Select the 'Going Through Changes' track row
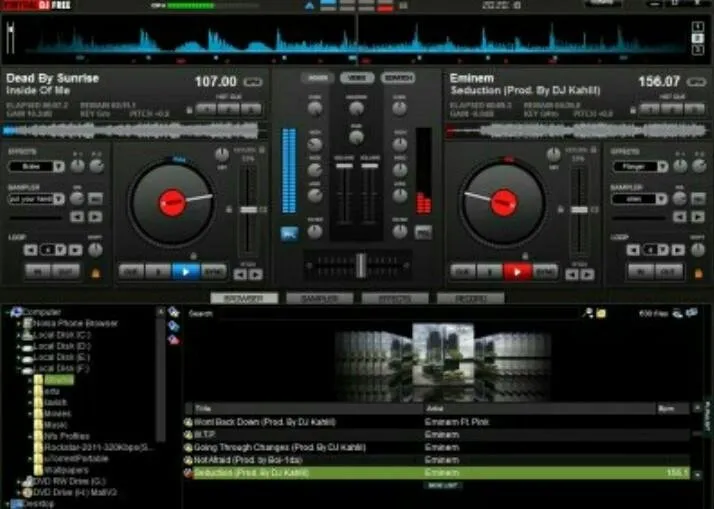 (437, 448)
